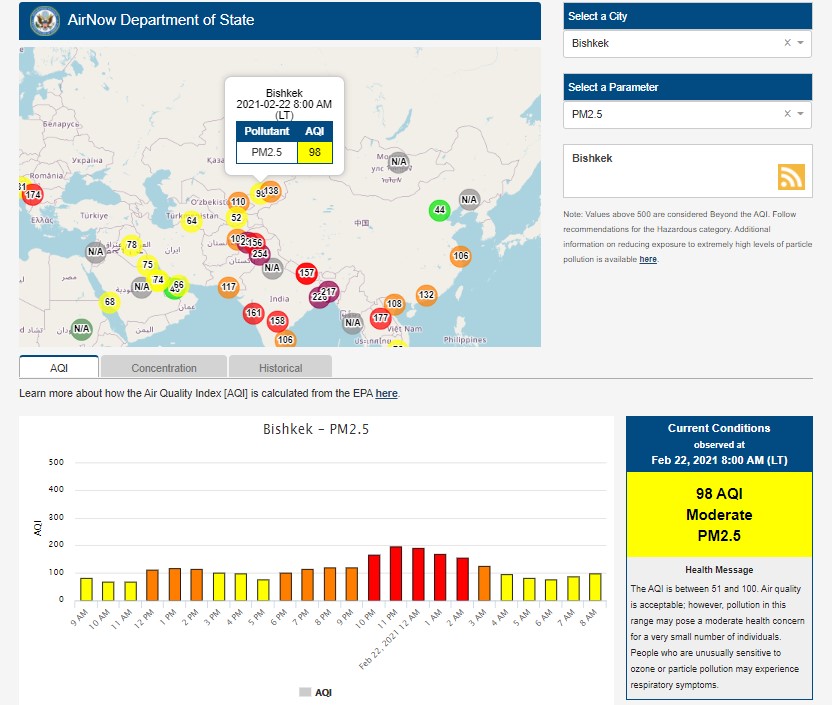Viewport: 832px width, 705px height.
Task: Clear the Bishkek city selection
Action: click(x=787, y=43)
